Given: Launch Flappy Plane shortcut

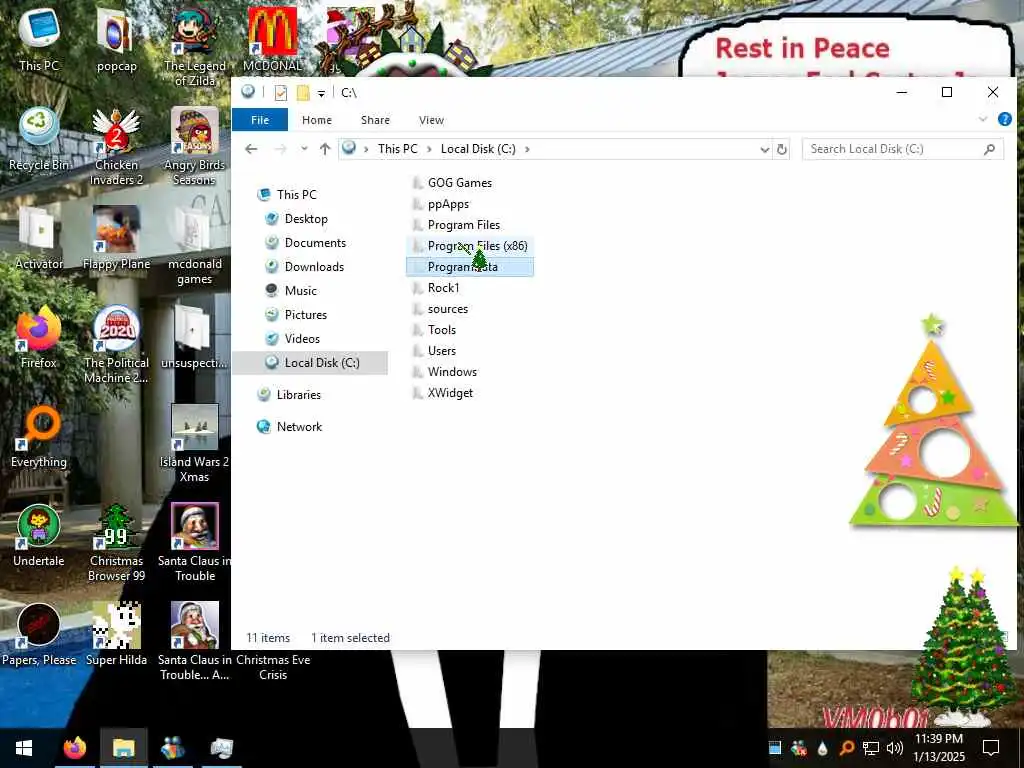Looking at the screenshot, I should pyautogui.click(x=116, y=238).
